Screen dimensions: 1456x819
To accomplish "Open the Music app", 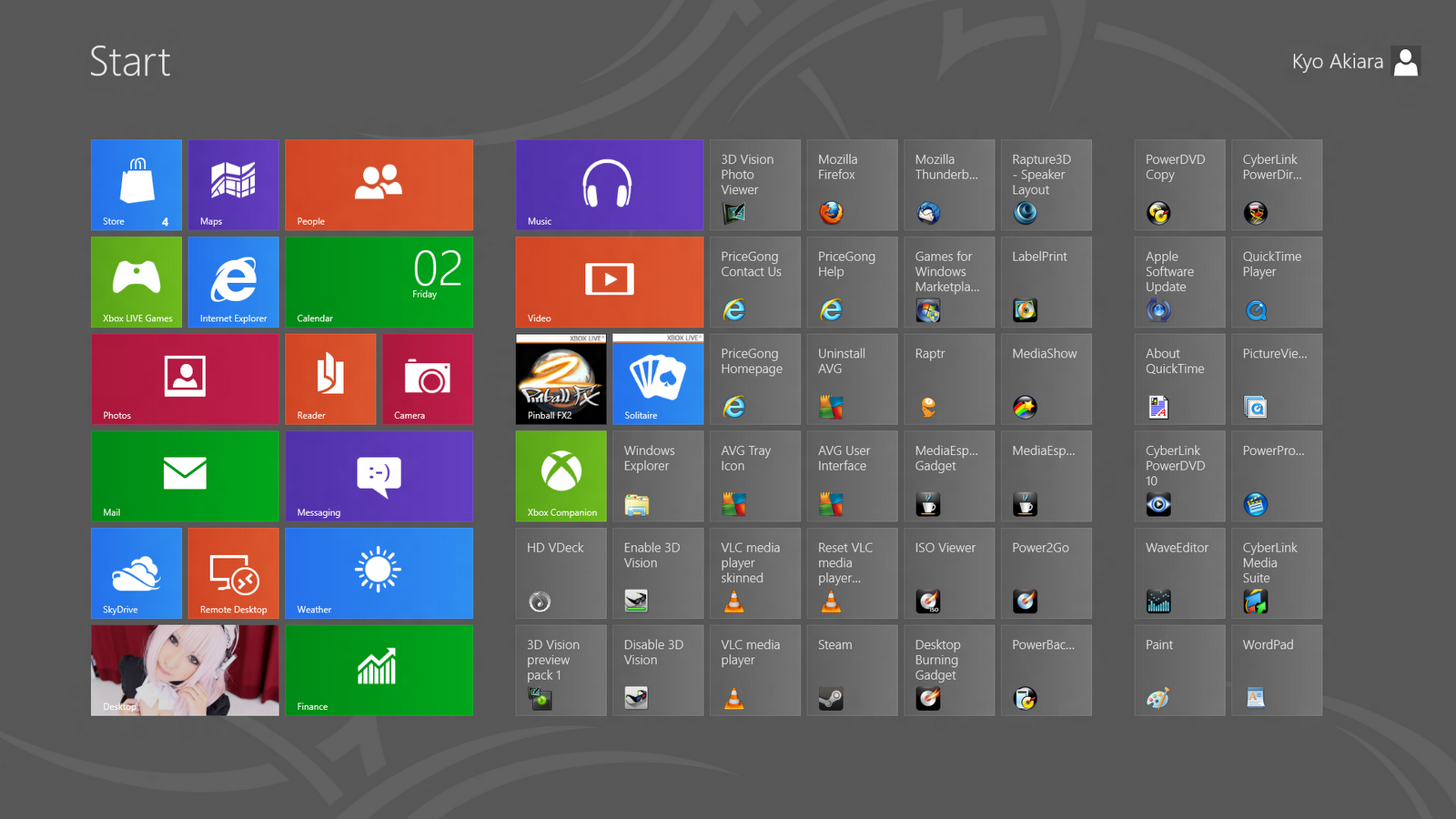I will tap(609, 185).
